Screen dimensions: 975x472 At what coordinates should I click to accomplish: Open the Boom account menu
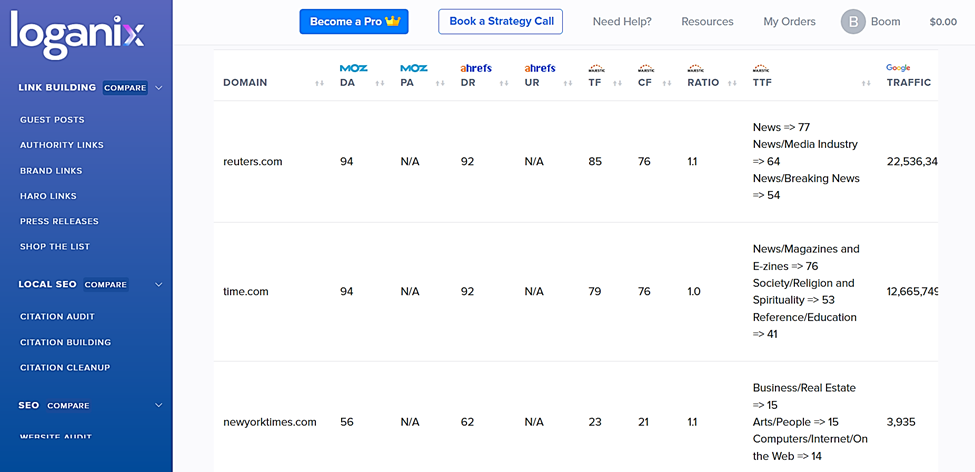point(885,22)
